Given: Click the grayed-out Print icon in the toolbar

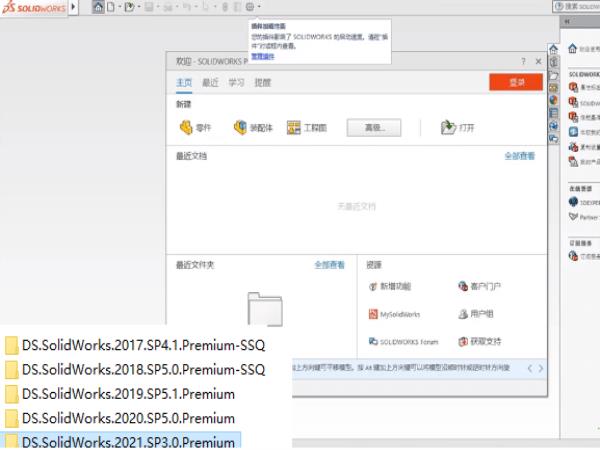Looking at the screenshot, I should pos(168,7).
